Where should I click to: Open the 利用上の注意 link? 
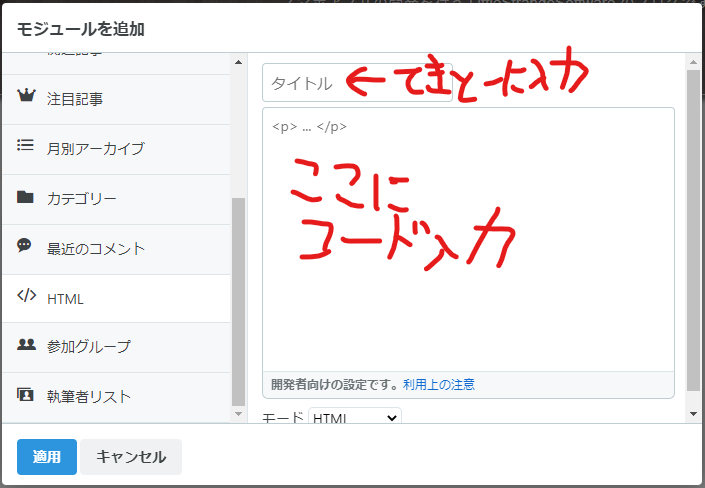(x=439, y=385)
